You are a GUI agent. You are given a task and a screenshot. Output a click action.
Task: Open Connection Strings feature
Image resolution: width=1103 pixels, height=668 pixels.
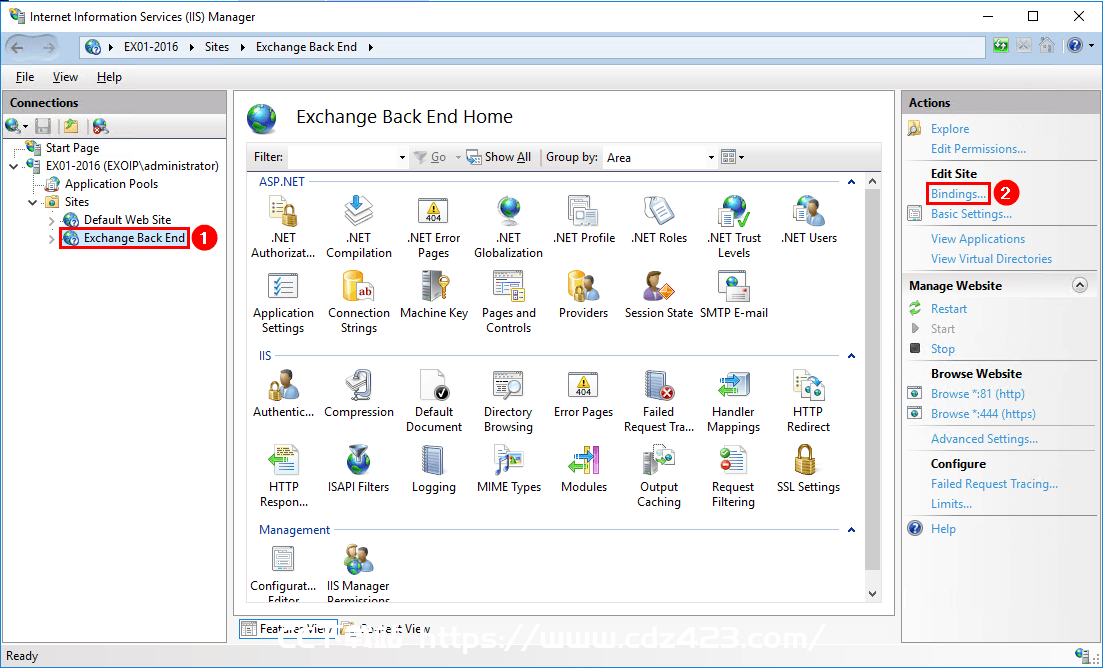359,303
